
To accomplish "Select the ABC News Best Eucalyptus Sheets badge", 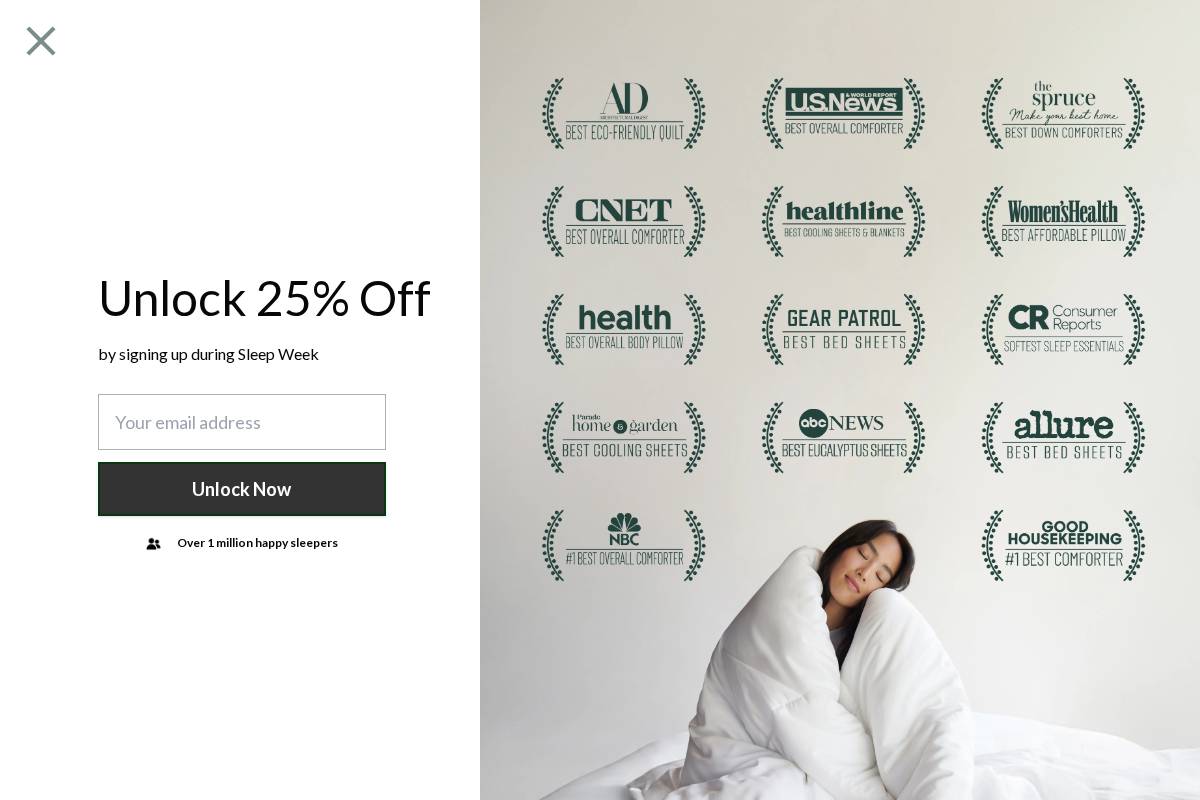I will [x=844, y=437].
